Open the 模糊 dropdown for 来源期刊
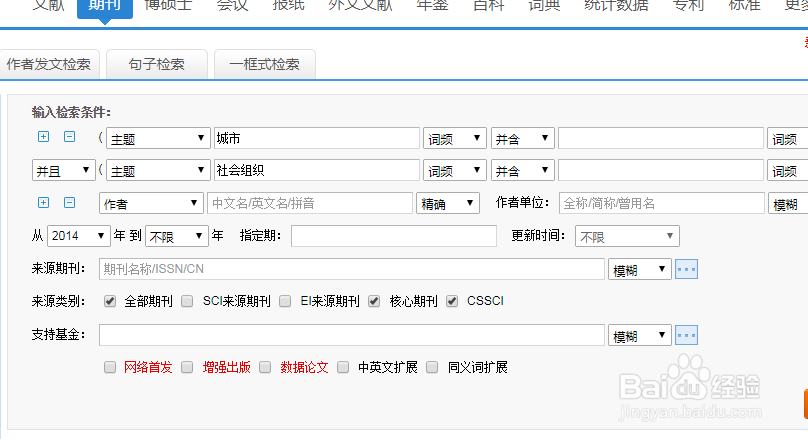 point(639,269)
